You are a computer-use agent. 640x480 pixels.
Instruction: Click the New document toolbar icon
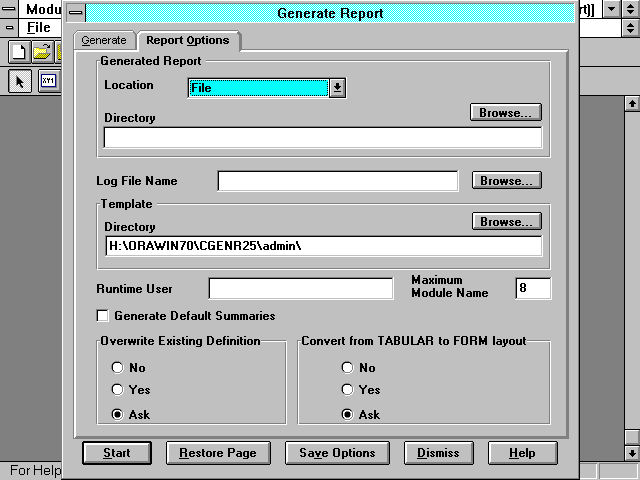click(20, 51)
